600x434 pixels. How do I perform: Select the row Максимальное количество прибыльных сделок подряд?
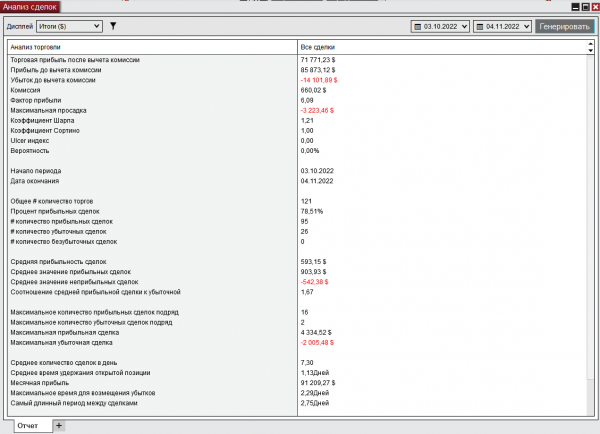(95, 312)
